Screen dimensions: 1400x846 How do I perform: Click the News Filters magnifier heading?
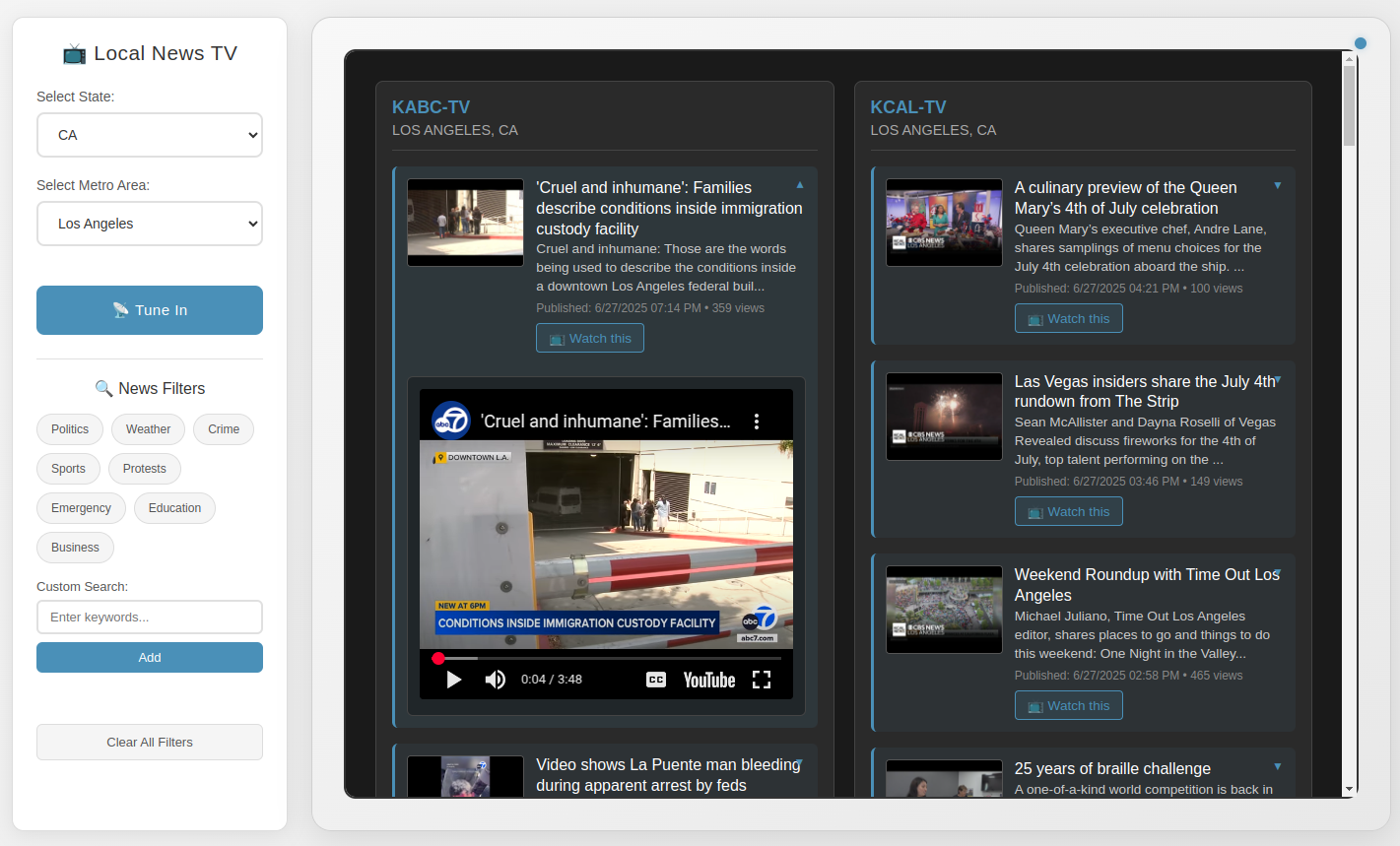point(150,388)
